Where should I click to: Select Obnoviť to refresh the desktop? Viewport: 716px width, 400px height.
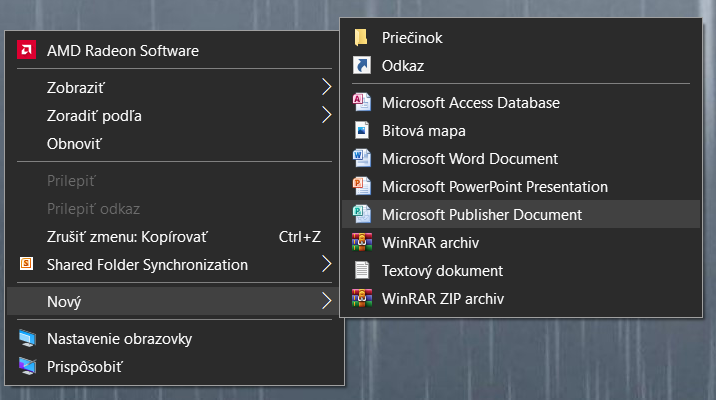tap(75, 143)
